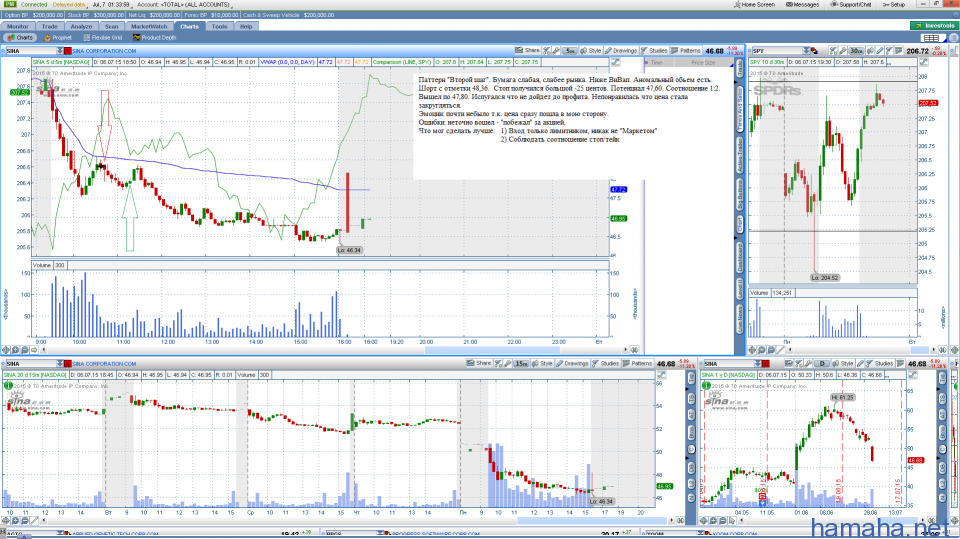Toggle the Level II side tab
Screen dimensions: 960x539
tap(740, 289)
